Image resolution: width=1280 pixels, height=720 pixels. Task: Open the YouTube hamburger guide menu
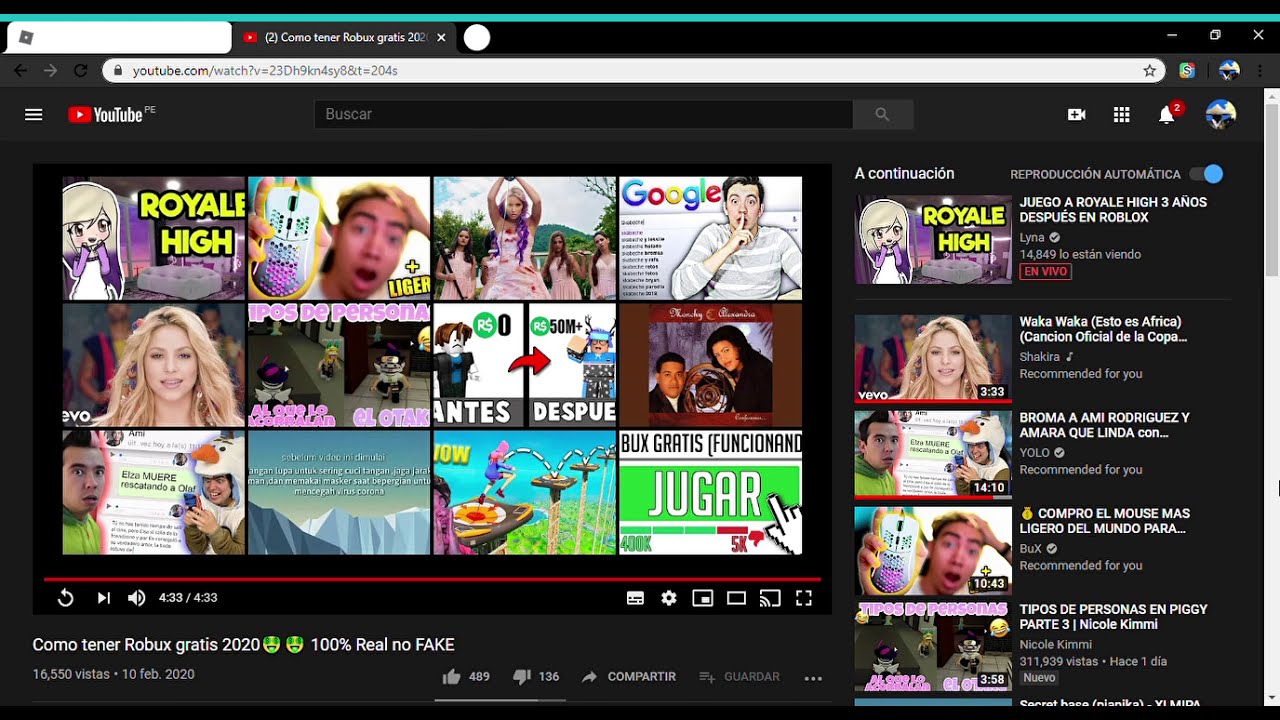(x=34, y=114)
